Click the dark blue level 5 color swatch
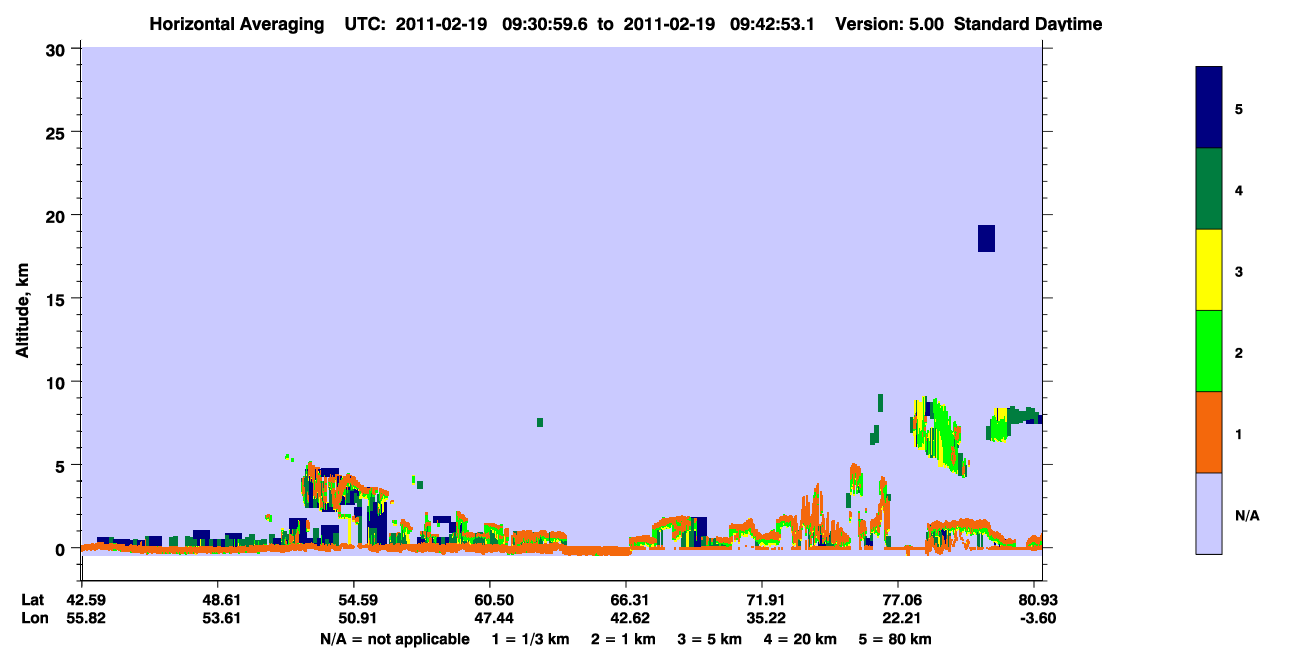Viewport: 1300px width, 667px height. point(1209,108)
